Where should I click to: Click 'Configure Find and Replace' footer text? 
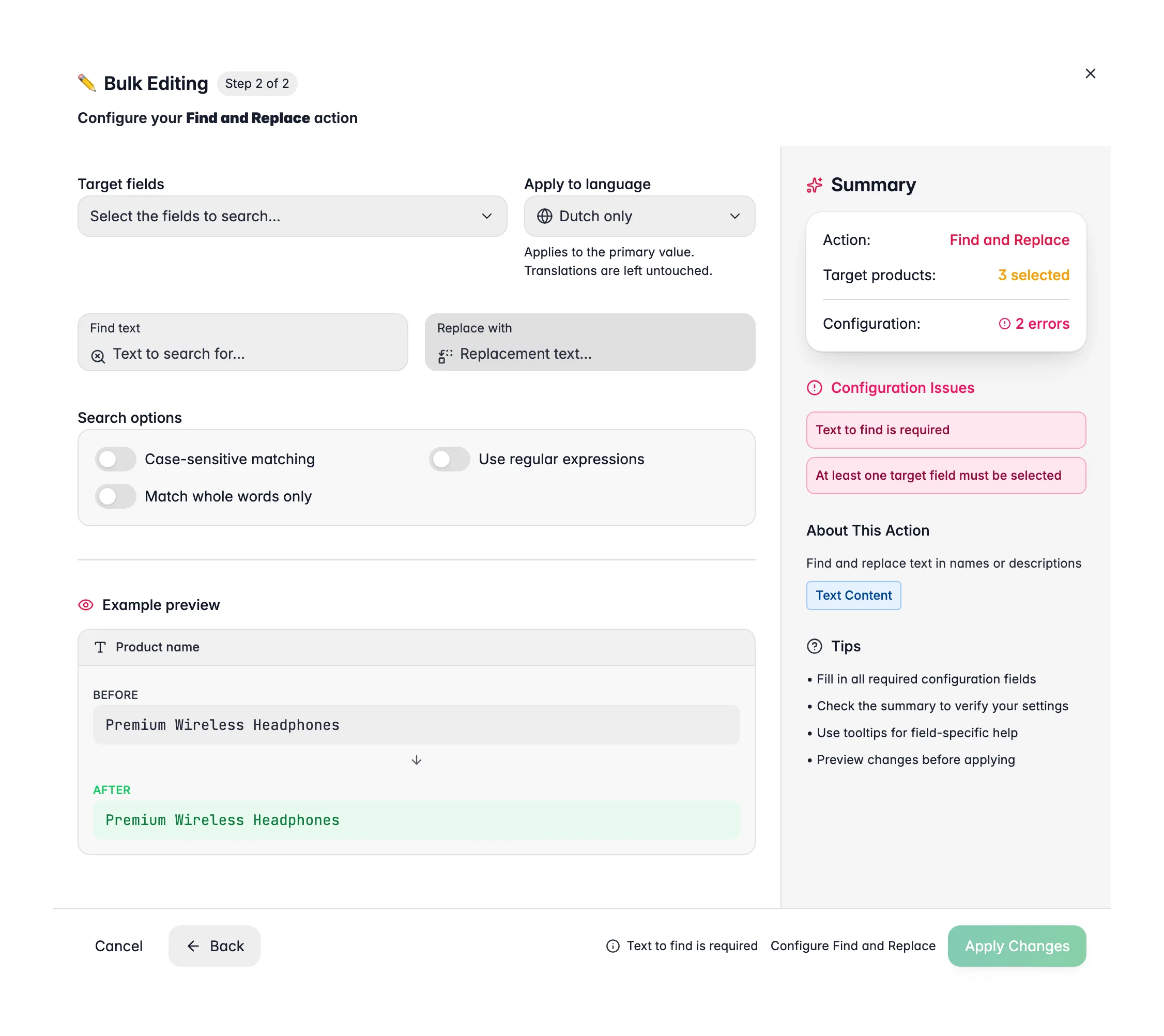(x=852, y=946)
